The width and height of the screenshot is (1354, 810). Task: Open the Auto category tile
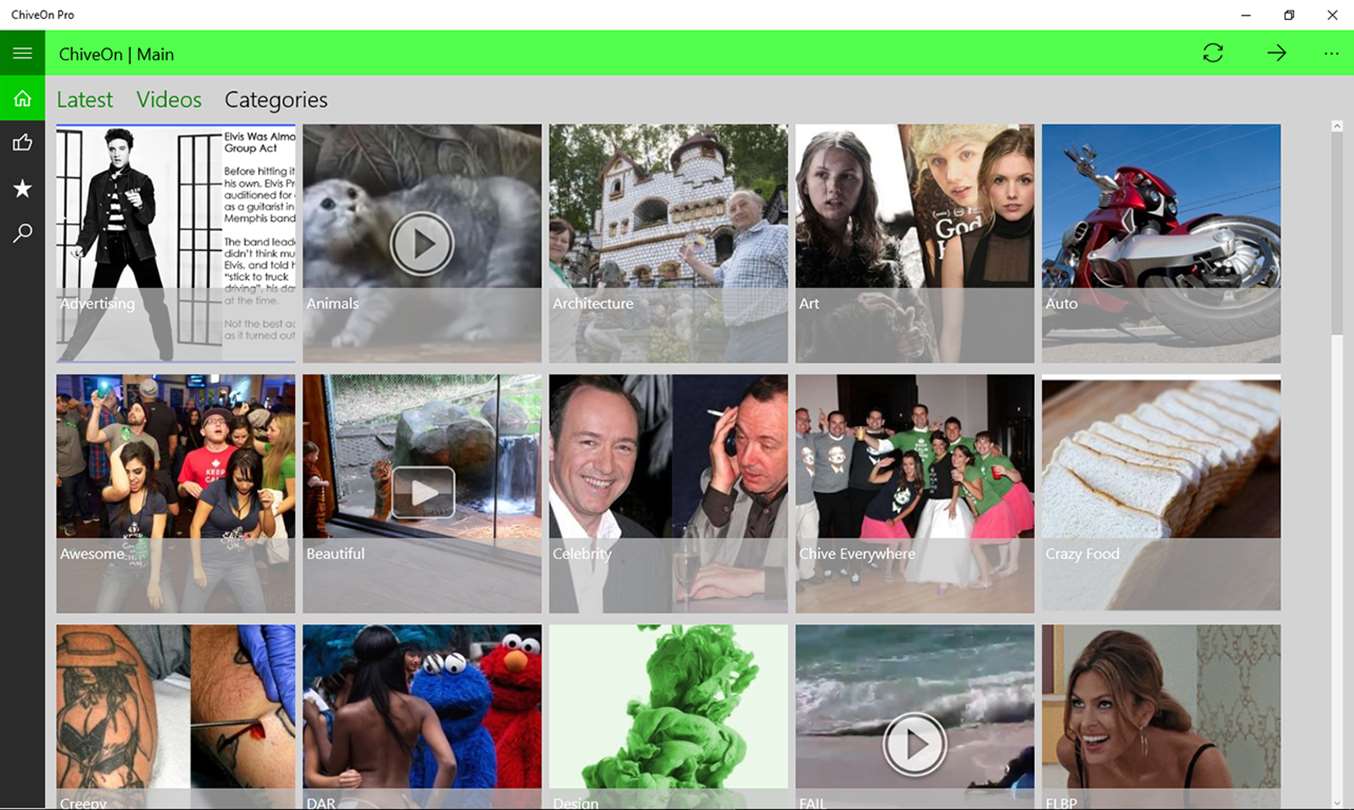click(1161, 243)
